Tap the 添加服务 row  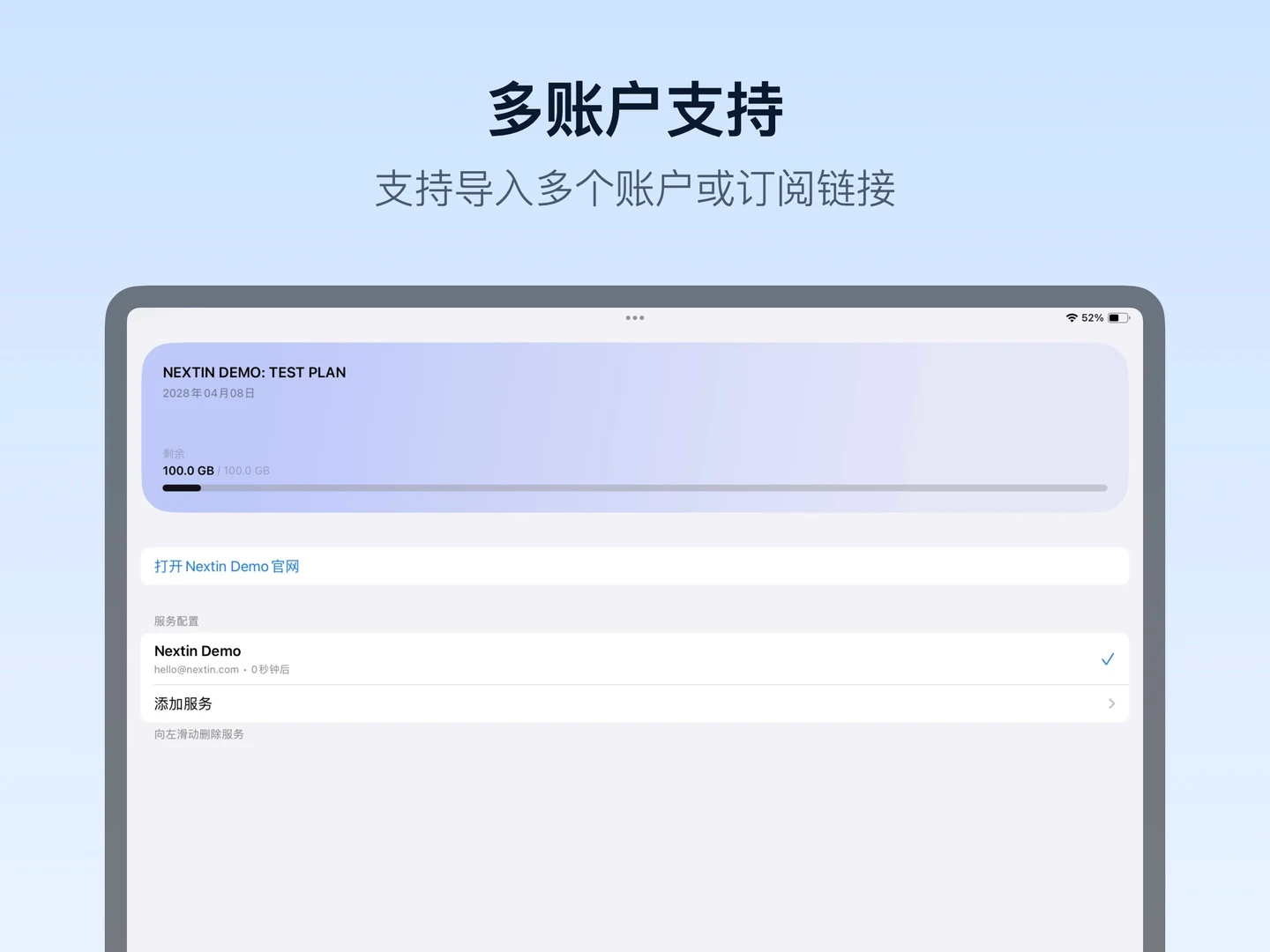(x=635, y=703)
